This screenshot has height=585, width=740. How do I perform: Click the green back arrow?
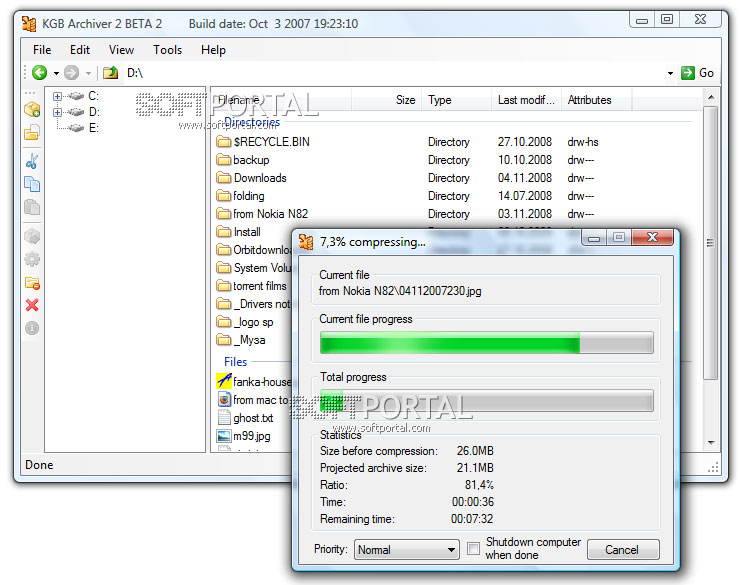point(40,73)
